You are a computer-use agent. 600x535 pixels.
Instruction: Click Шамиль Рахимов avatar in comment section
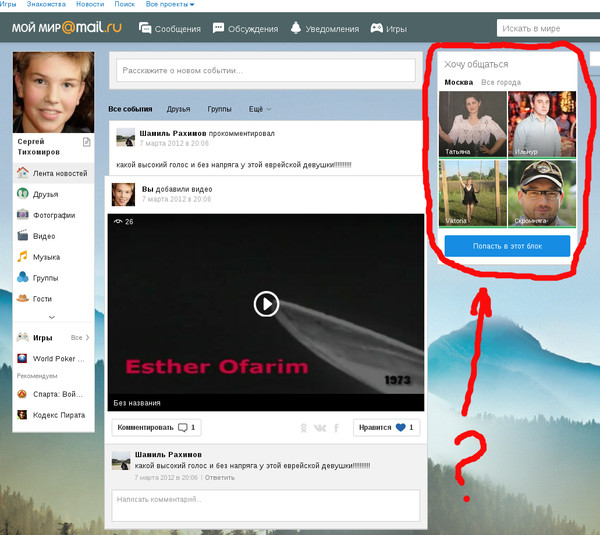pos(121,460)
